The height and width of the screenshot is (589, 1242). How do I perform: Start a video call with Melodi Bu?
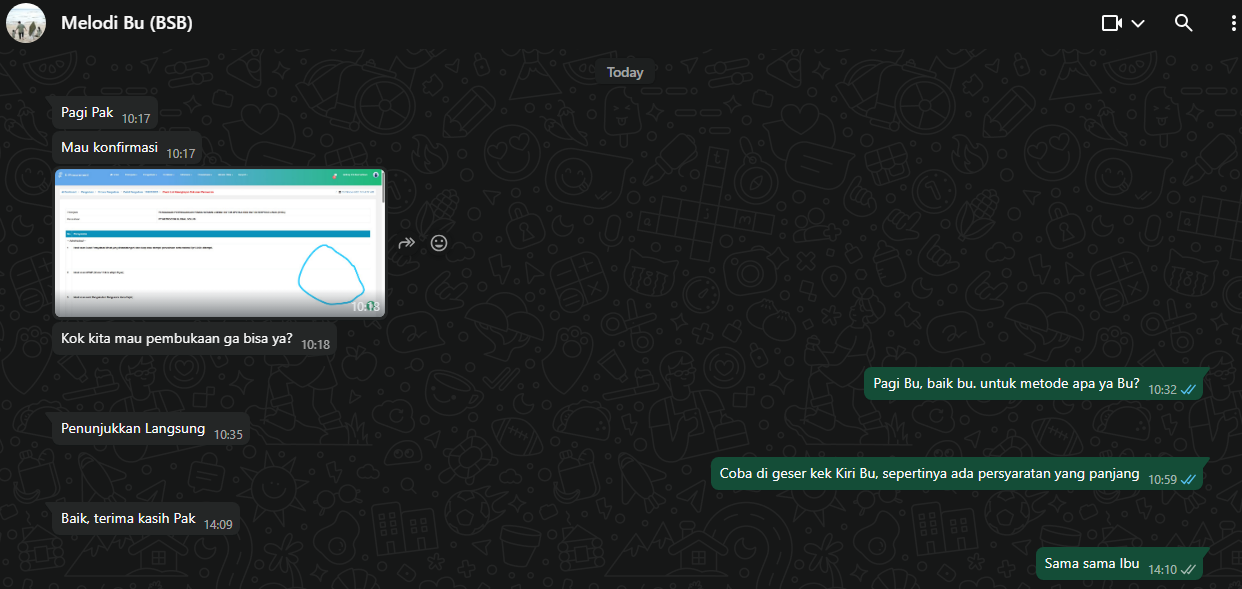coord(1112,23)
